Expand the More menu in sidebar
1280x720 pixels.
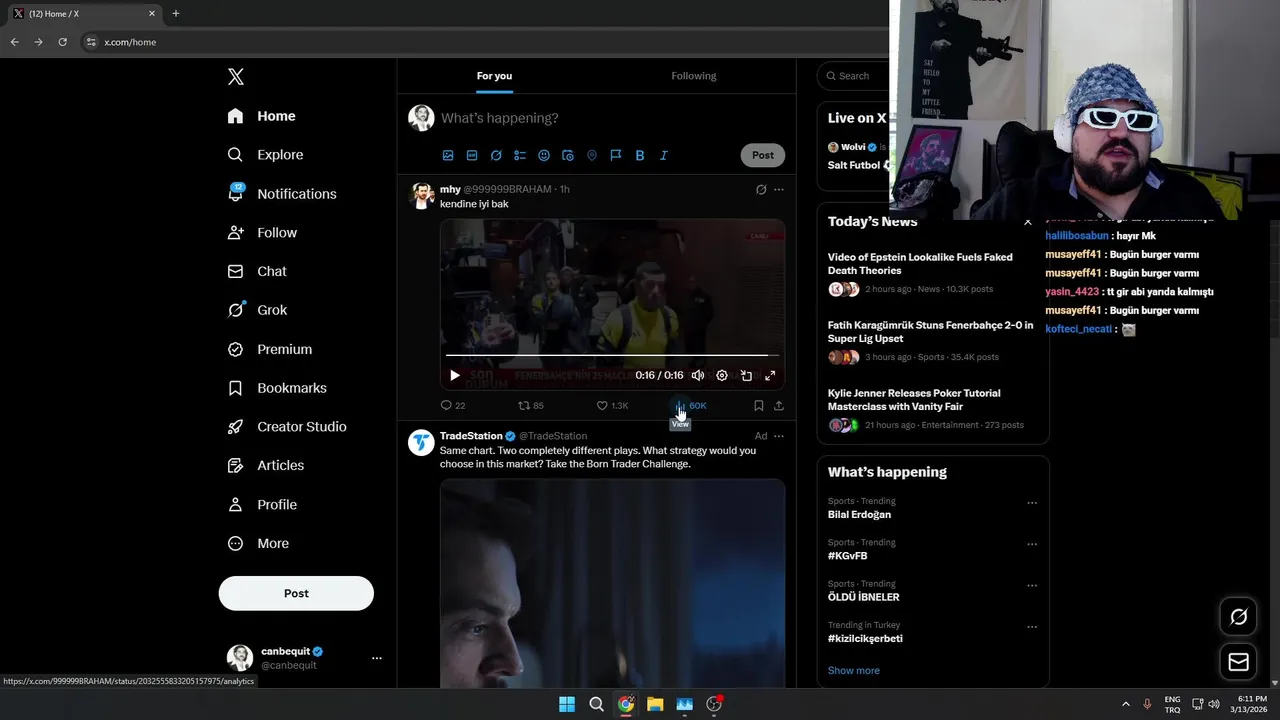click(x=258, y=543)
